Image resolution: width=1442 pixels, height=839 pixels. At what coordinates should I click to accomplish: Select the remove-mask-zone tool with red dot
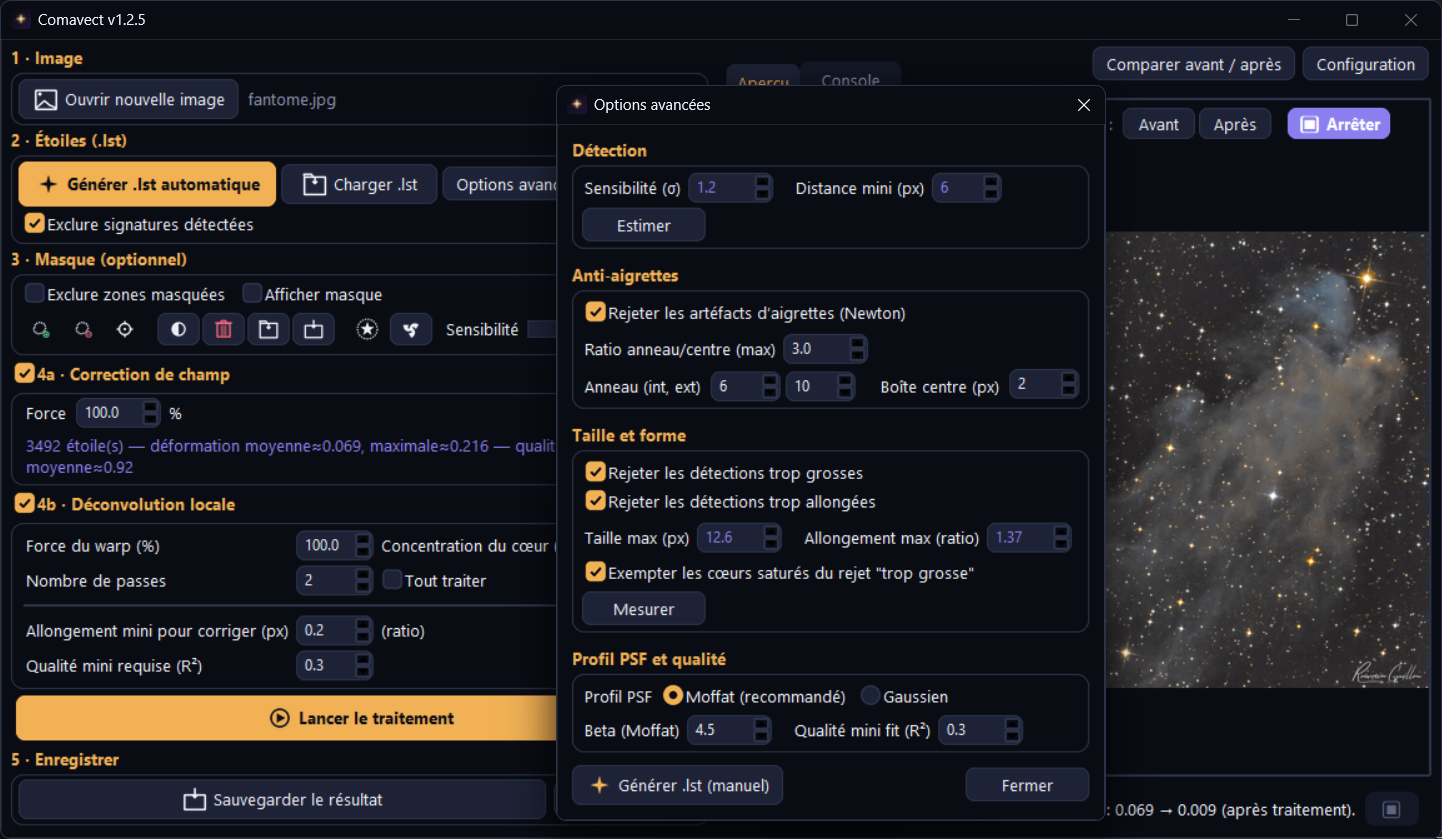(83, 329)
